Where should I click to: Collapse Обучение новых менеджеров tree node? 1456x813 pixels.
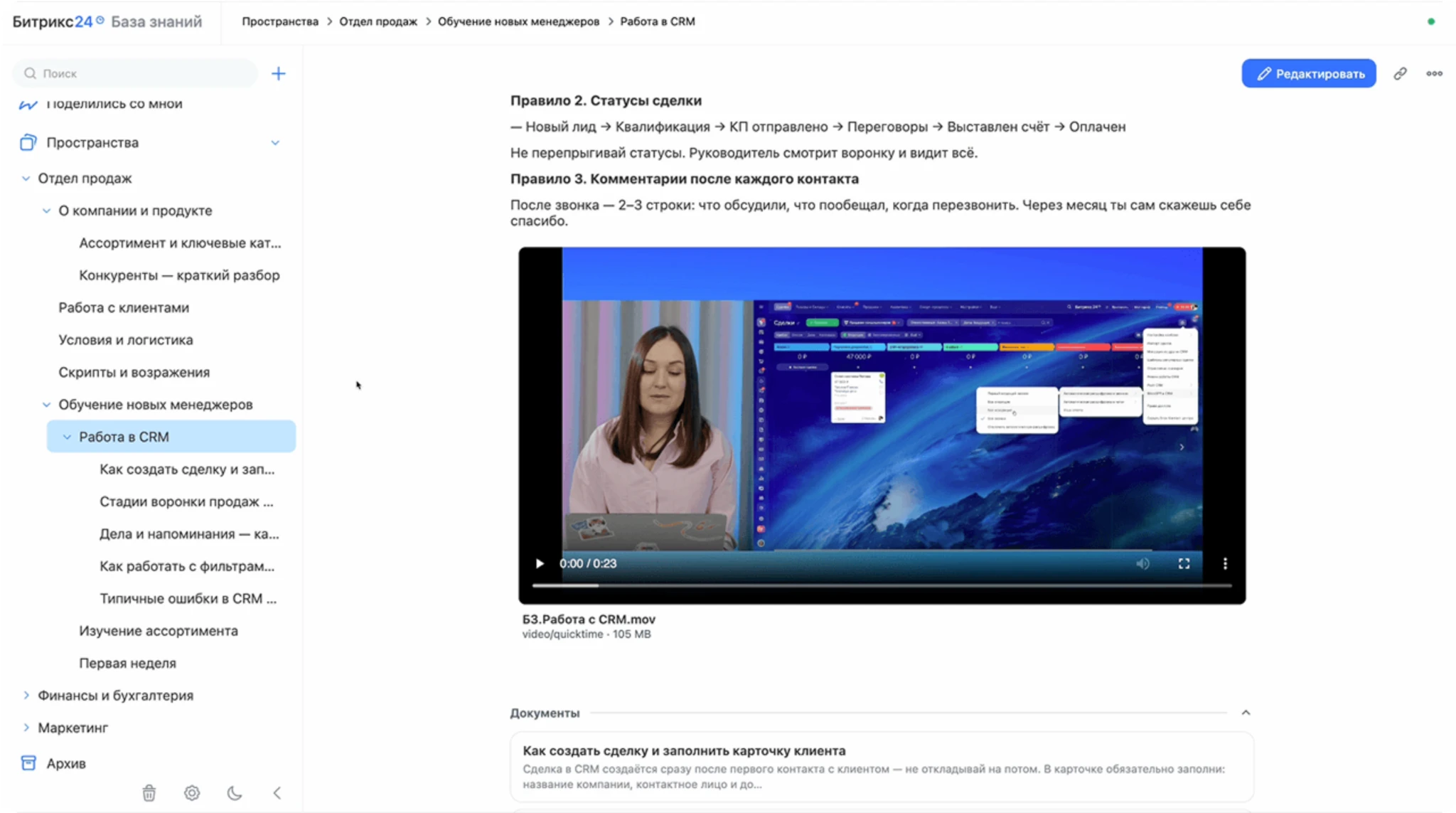click(46, 405)
